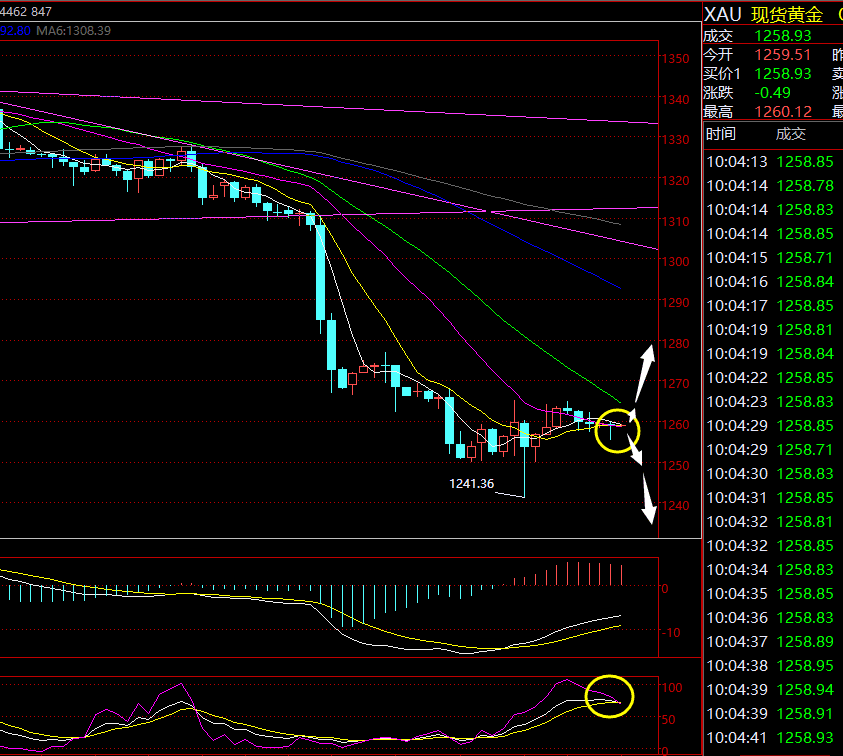Click the MA6:1308.39 indicator label

tap(73, 31)
